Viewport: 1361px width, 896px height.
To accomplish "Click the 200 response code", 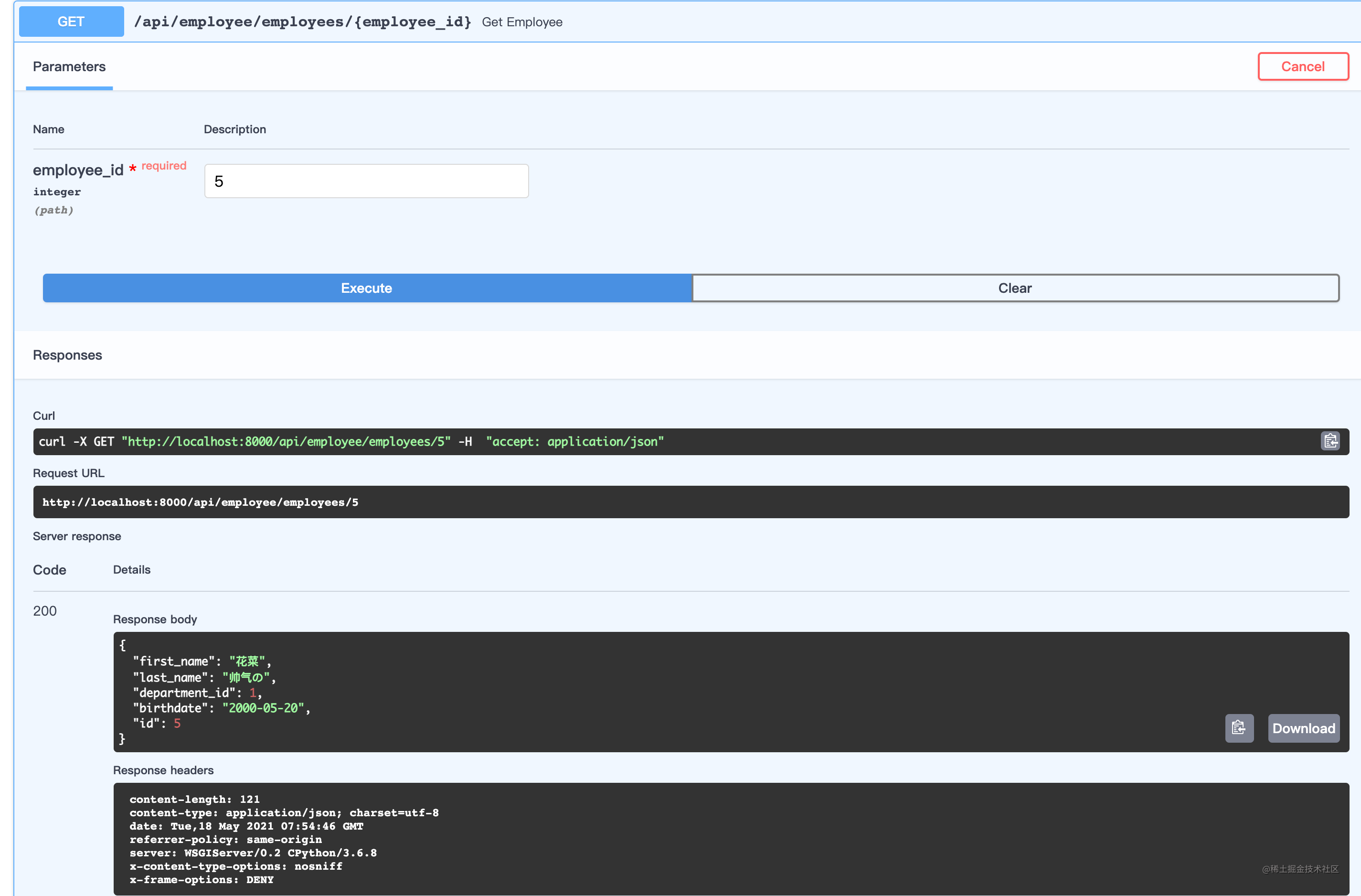I will point(44,611).
